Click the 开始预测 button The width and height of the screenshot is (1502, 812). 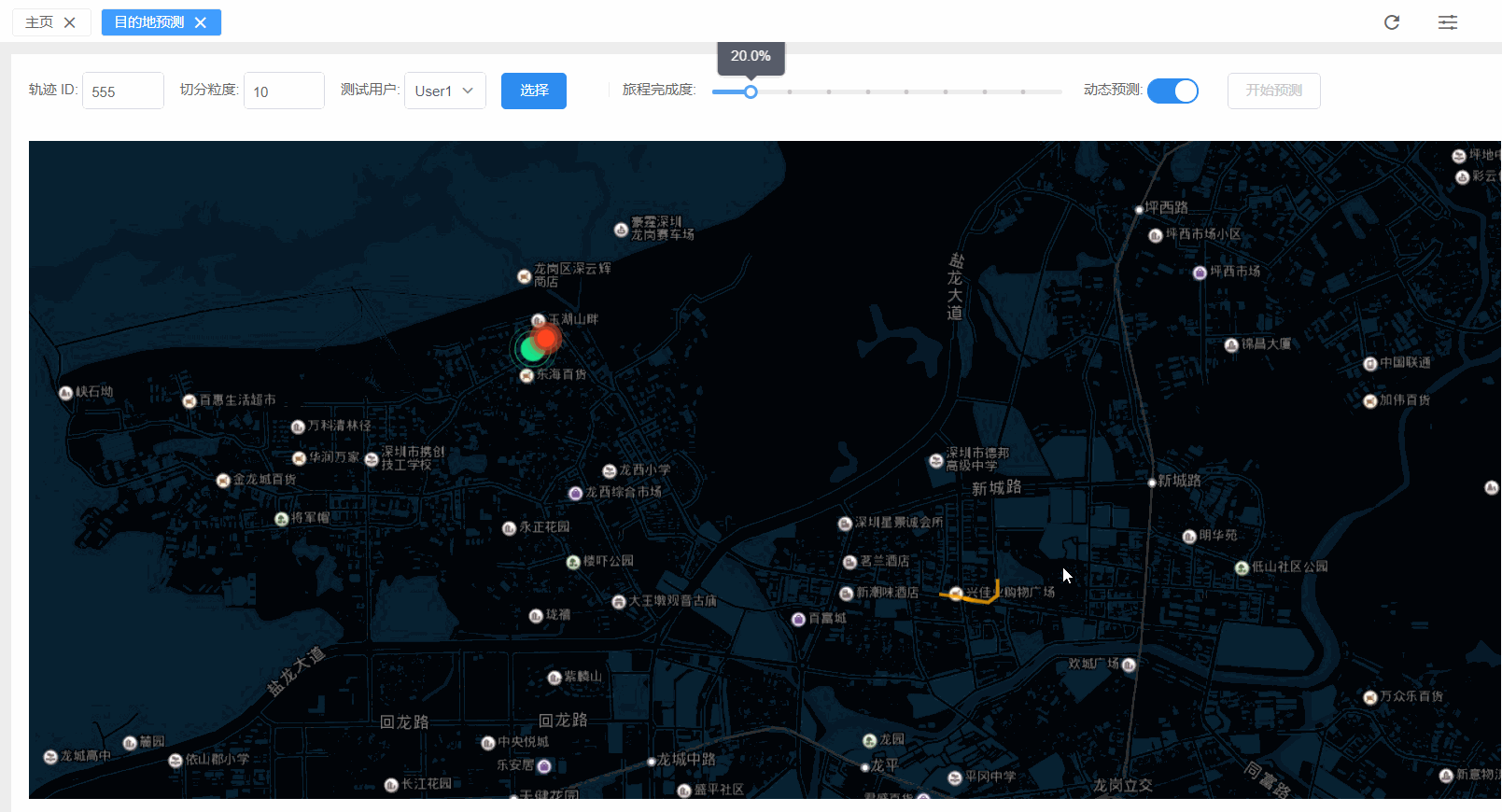(x=1273, y=91)
